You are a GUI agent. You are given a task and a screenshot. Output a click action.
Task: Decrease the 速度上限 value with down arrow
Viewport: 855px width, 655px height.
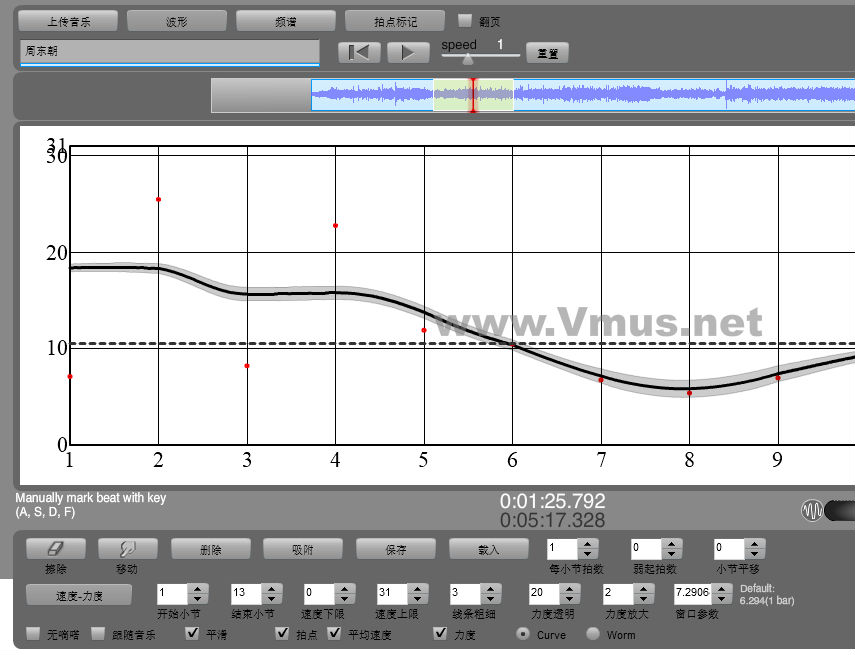[x=417, y=599]
